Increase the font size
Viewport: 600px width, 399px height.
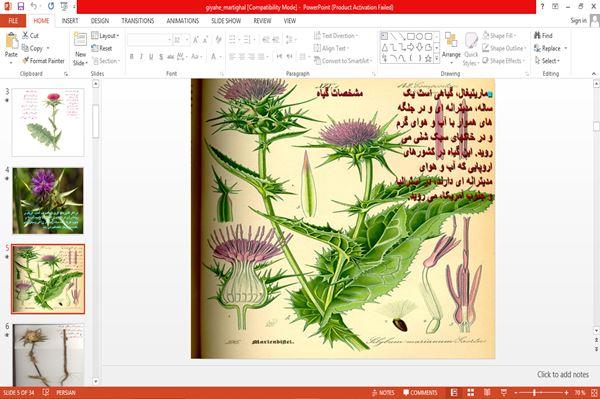coord(196,40)
